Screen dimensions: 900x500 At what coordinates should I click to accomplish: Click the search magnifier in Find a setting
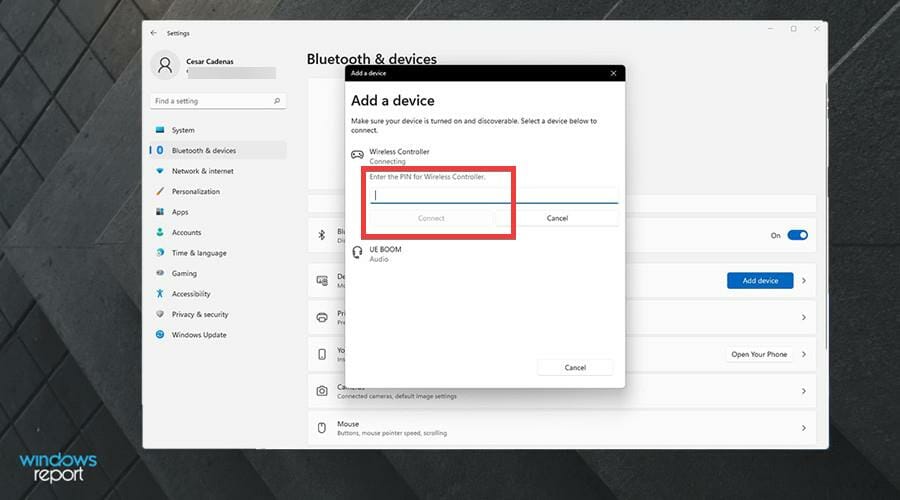[x=277, y=101]
